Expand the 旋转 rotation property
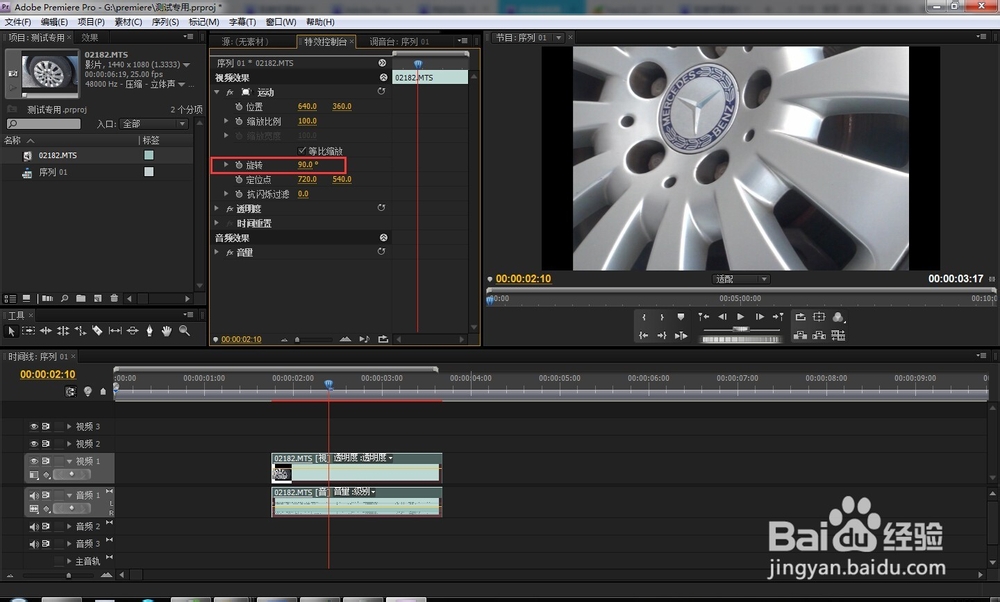This screenshot has width=1000, height=602. 226,165
